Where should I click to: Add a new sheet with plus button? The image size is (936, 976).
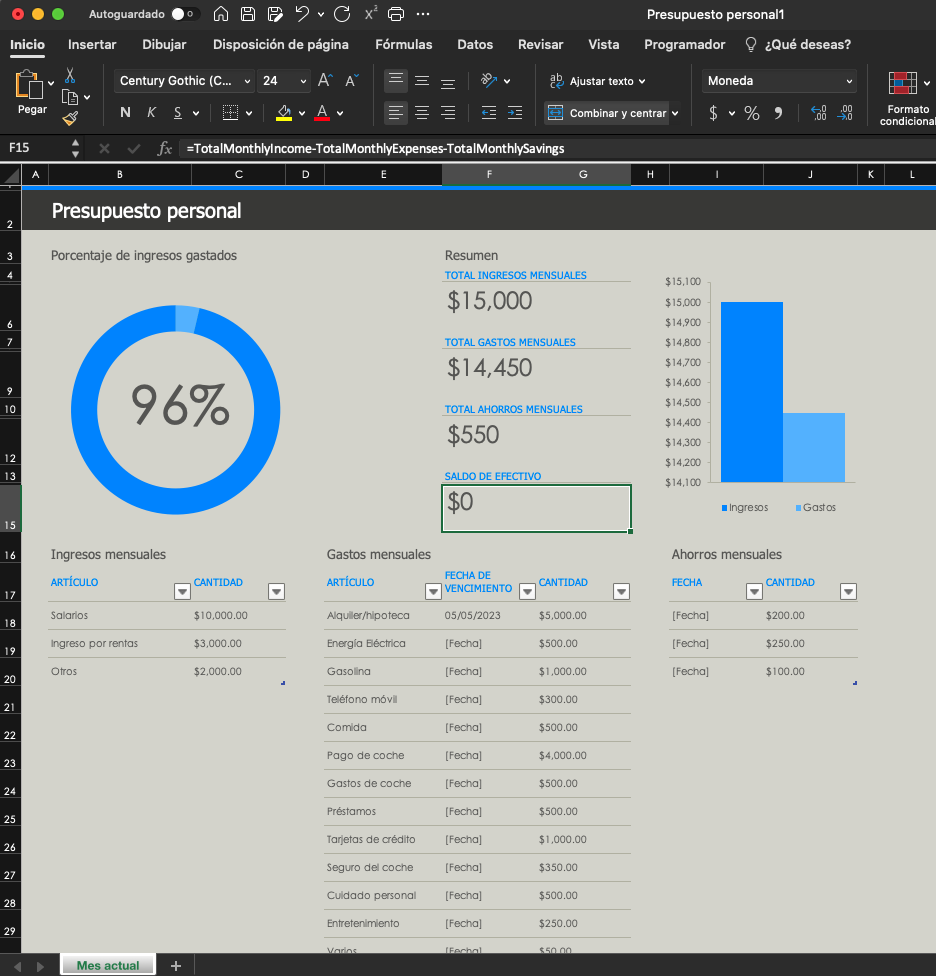click(x=176, y=965)
